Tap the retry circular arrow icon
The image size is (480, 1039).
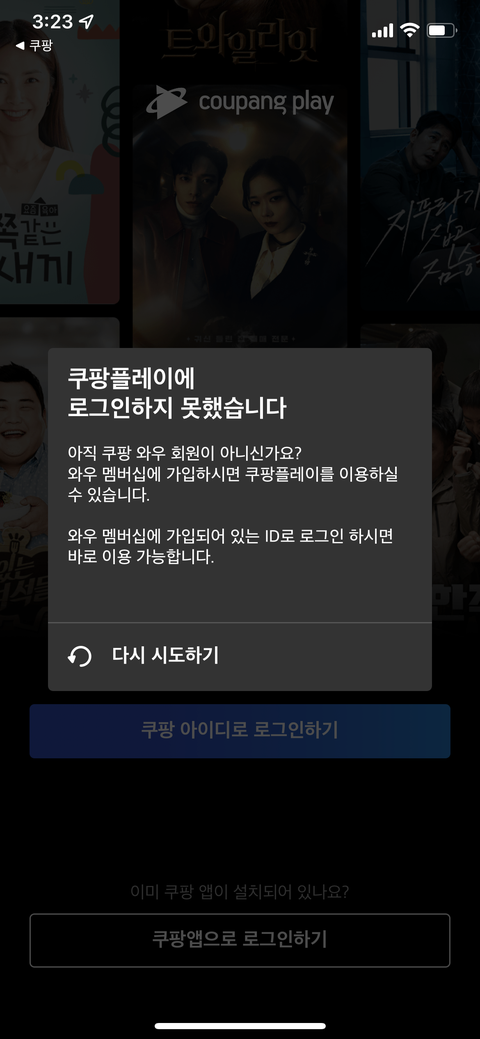[80, 657]
